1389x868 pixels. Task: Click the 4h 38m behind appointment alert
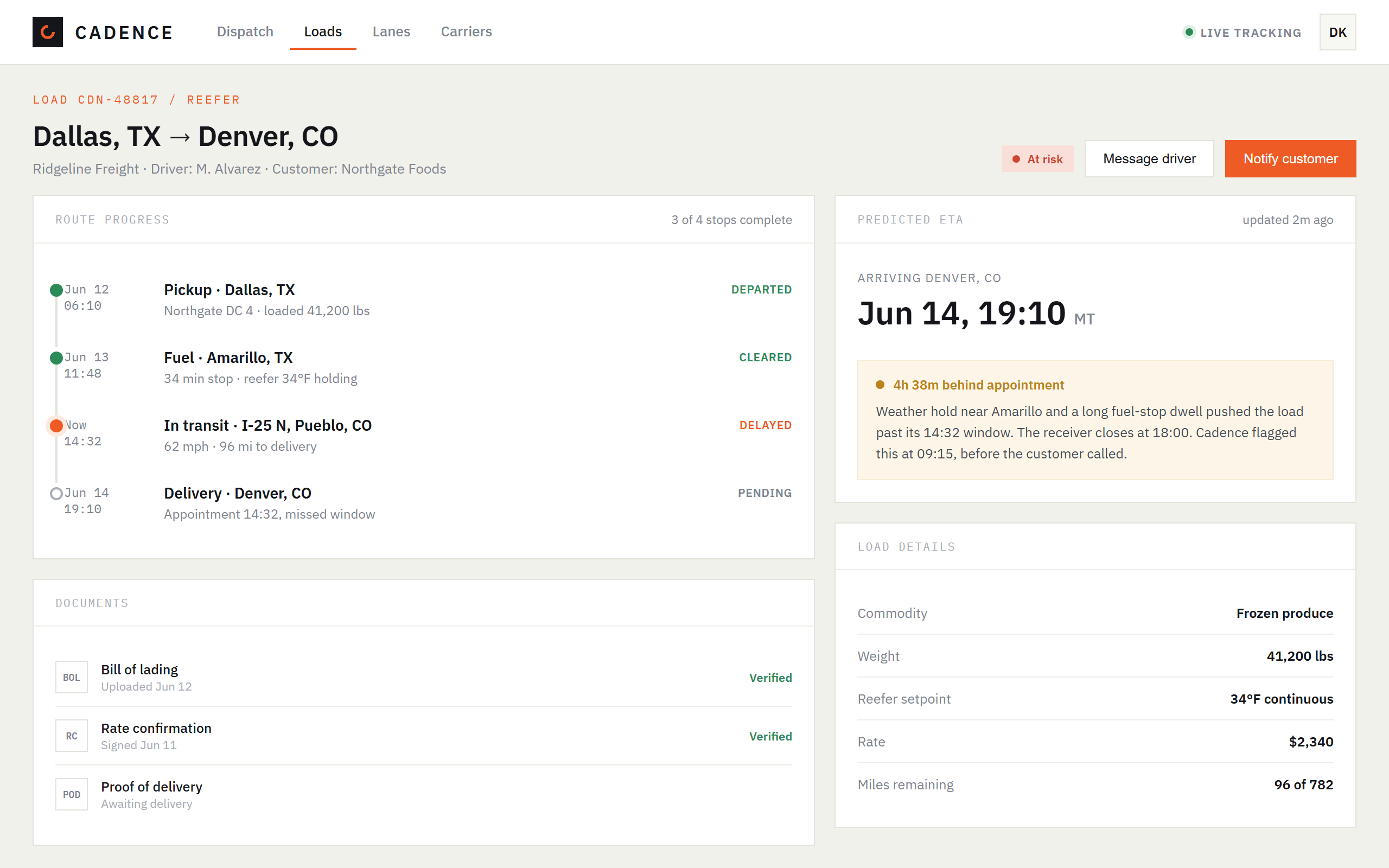click(978, 385)
